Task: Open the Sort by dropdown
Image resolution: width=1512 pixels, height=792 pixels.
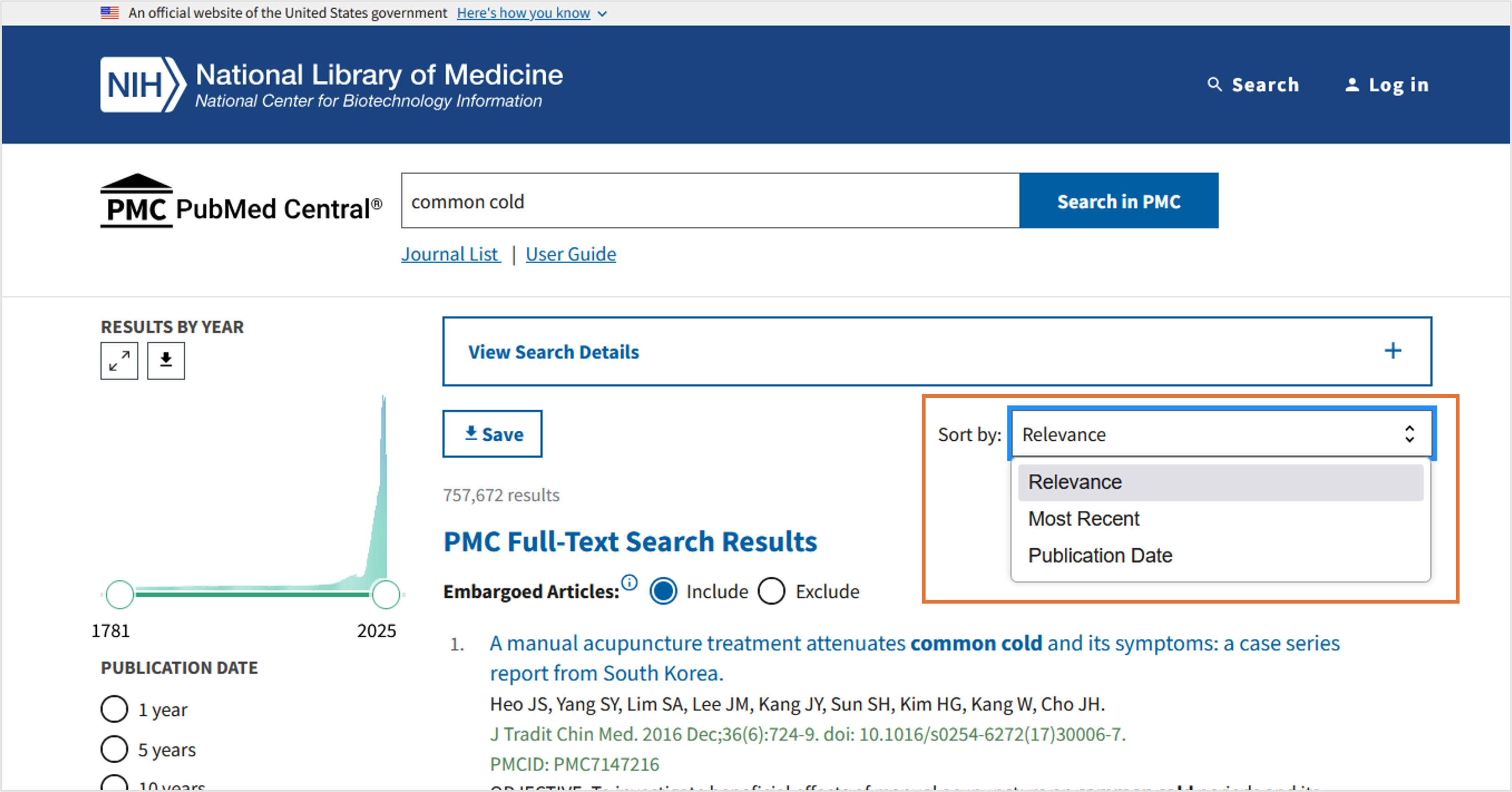Action: tap(1221, 434)
